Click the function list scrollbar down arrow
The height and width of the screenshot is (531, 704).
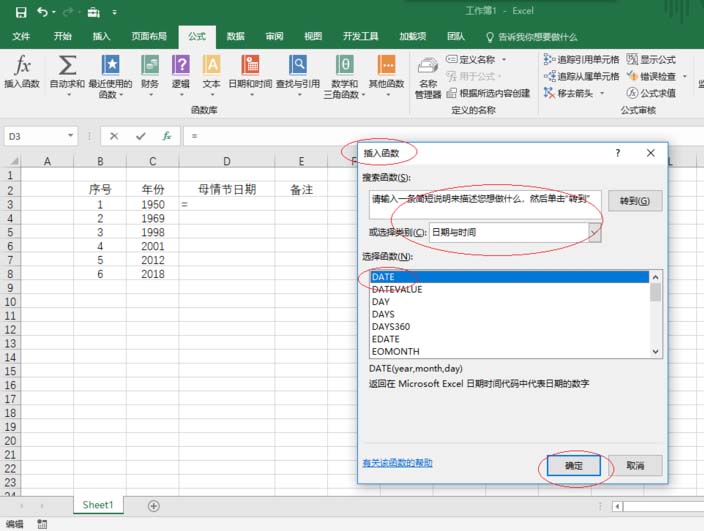pos(656,351)
